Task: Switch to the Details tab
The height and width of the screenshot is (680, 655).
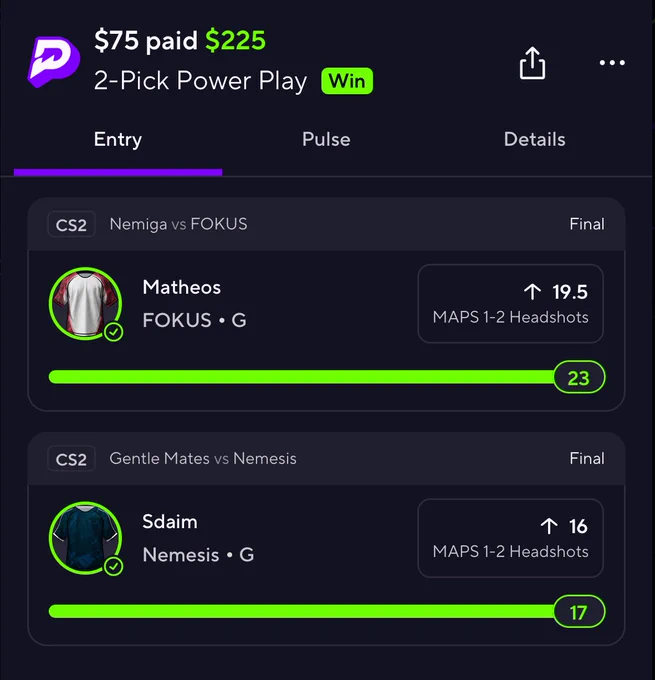Action: pos(534,140)
